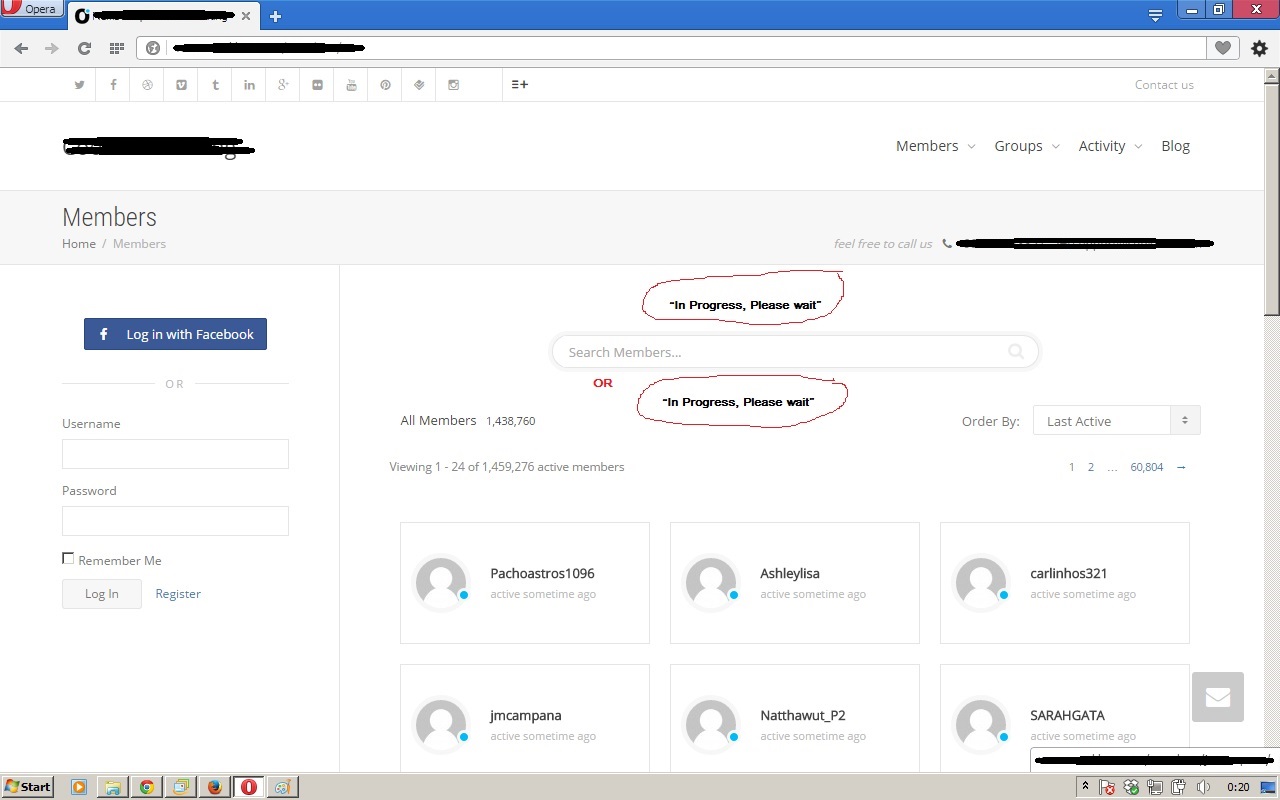The height and width of the screenshot is (800, 1280).
Task: Click in the Username input field
Action: [175, 454]
